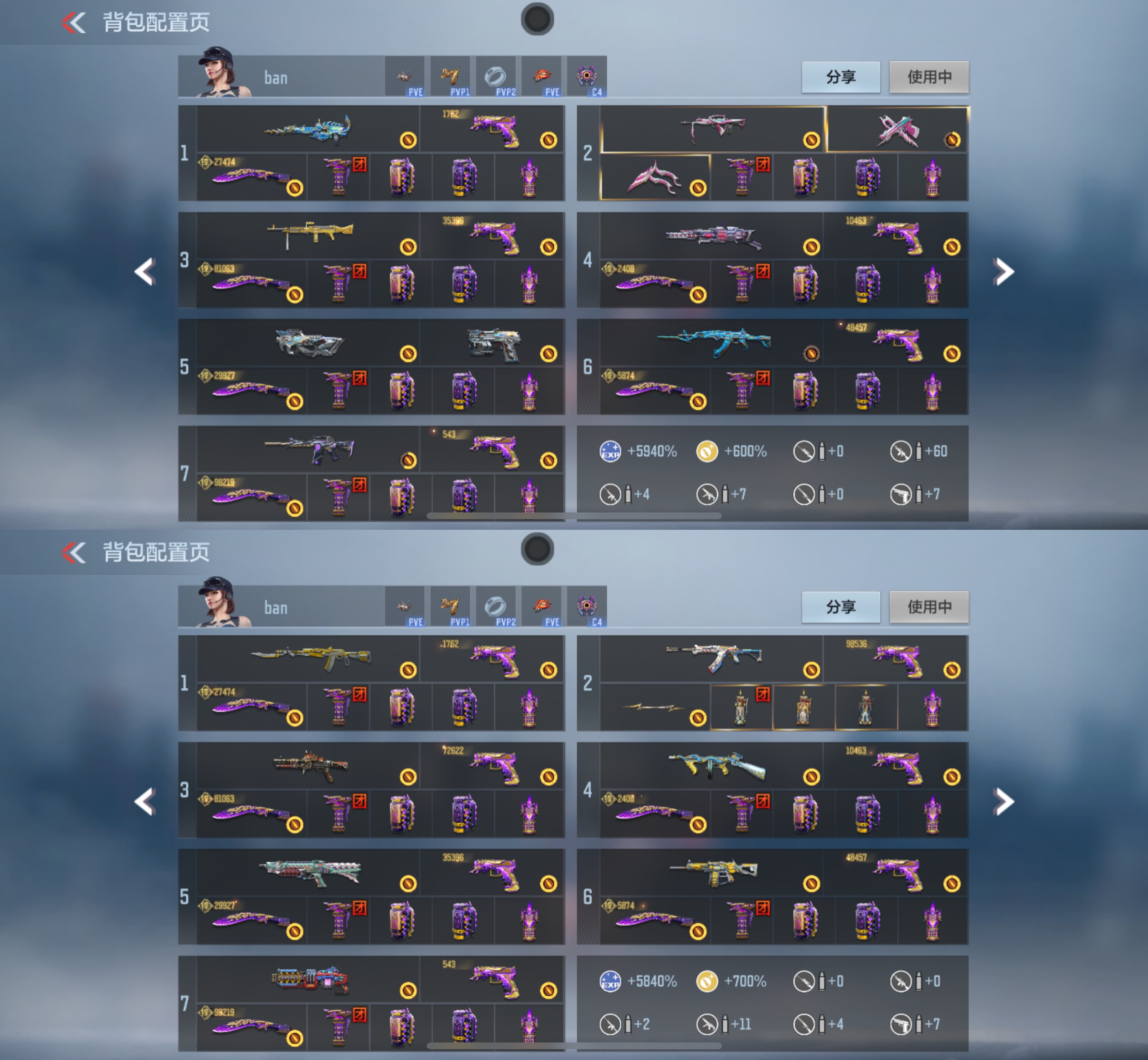Go back using upper 背包配置页 back arrow
Image resolution: width=1148 pixels, height=1060 pixels.
point(74,22)
